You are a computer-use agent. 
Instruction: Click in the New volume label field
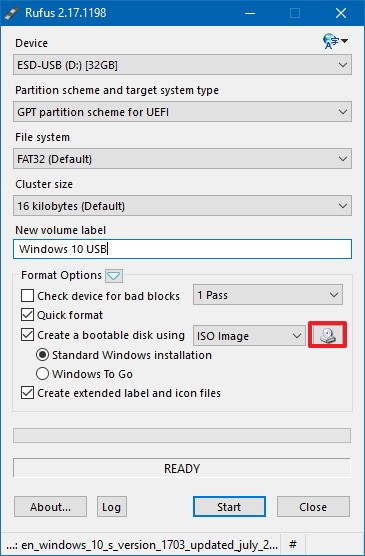coord(182,249)
